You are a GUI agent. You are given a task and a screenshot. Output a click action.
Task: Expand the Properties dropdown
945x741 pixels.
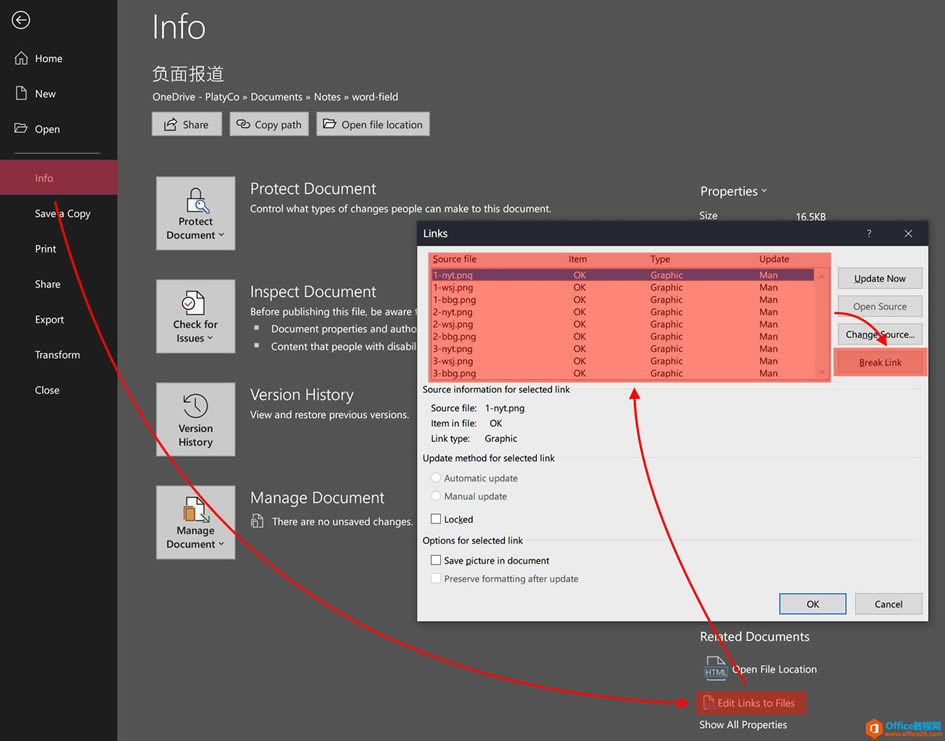(734, 191)
